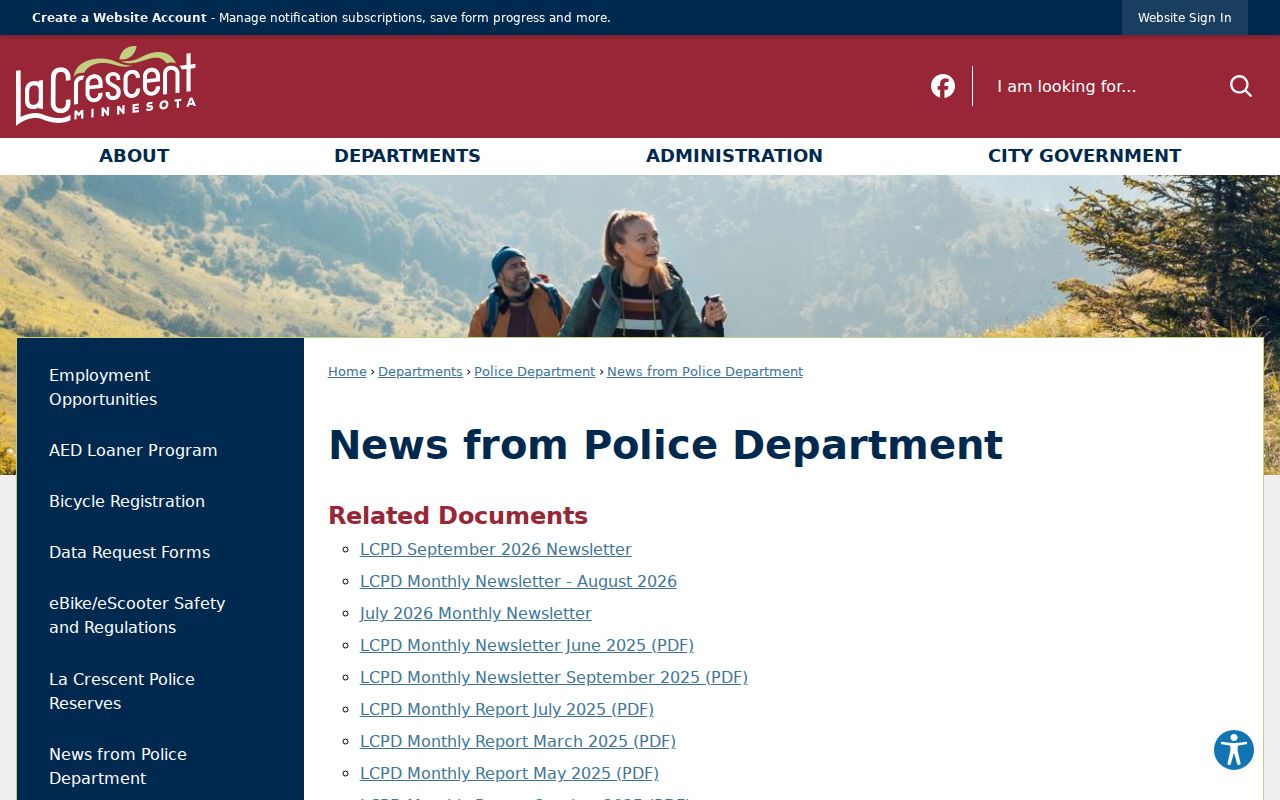This screenshot has width=1280, height=800.
Task: Open the ADMINISTRATION menu
Action: coord(734,156)
